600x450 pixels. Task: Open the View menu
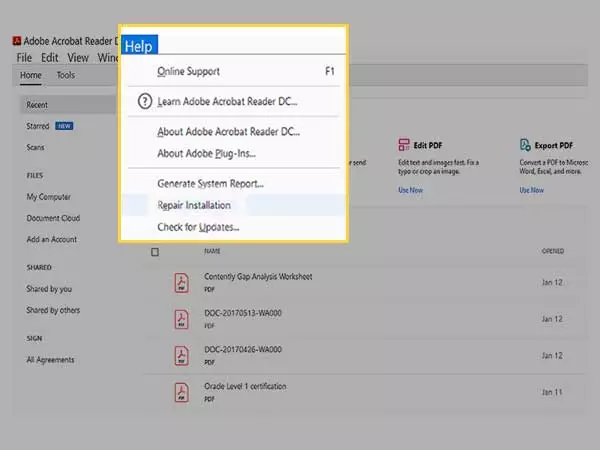point(78,58)
